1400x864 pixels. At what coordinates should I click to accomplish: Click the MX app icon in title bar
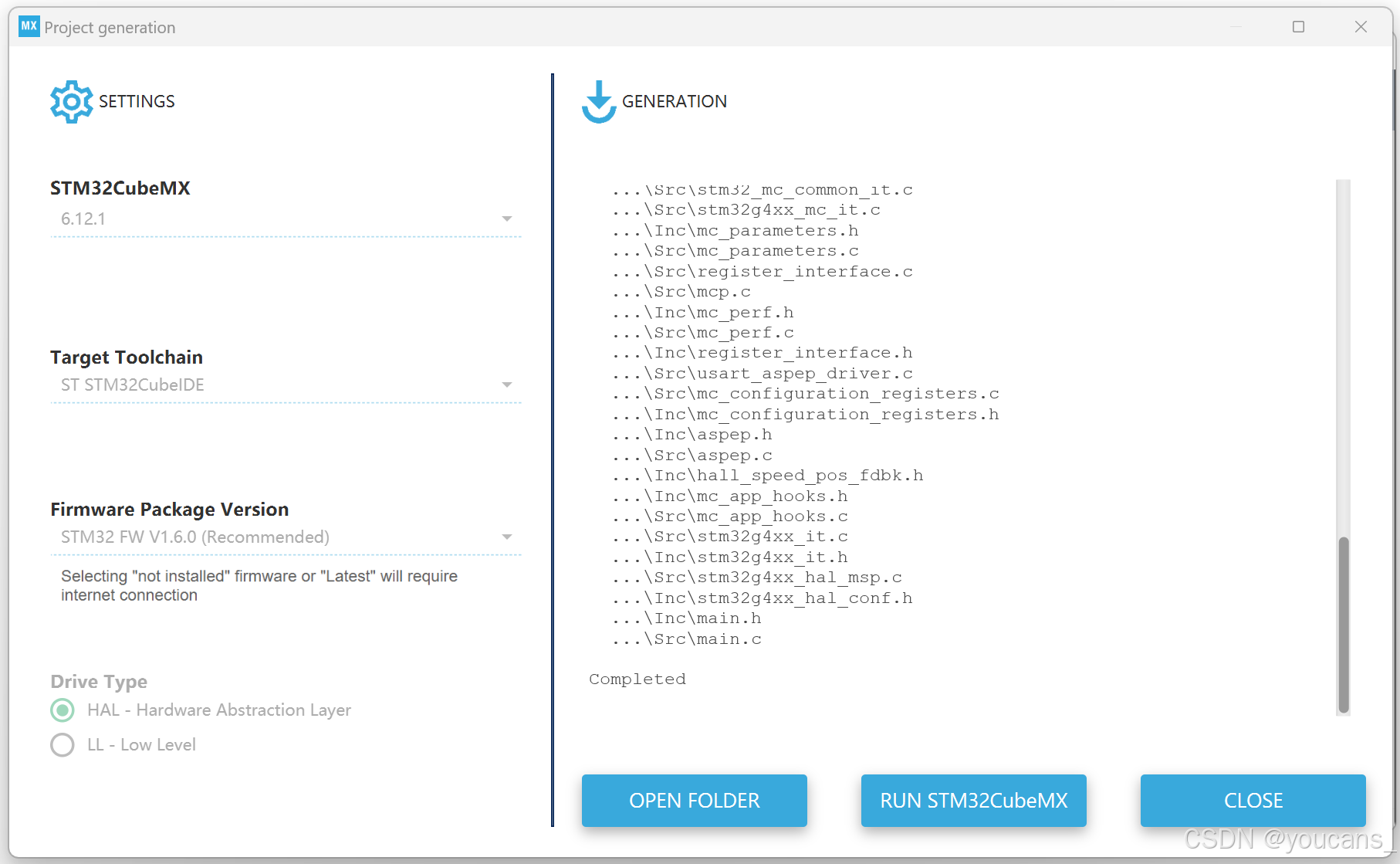[x=29, y=26]
